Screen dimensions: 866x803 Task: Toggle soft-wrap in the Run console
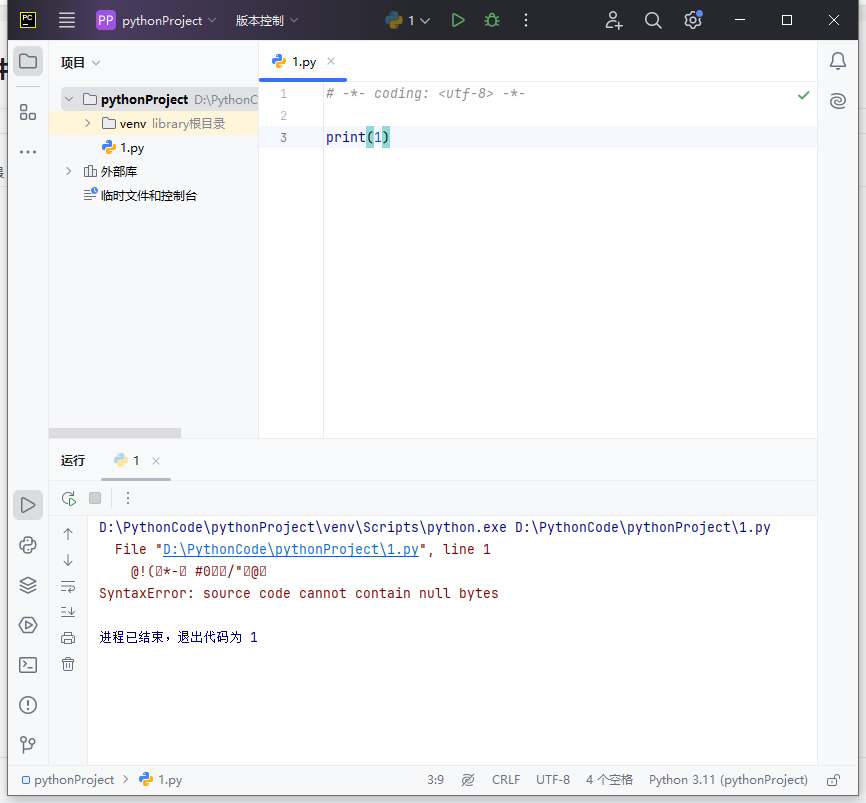click(68, 586)
